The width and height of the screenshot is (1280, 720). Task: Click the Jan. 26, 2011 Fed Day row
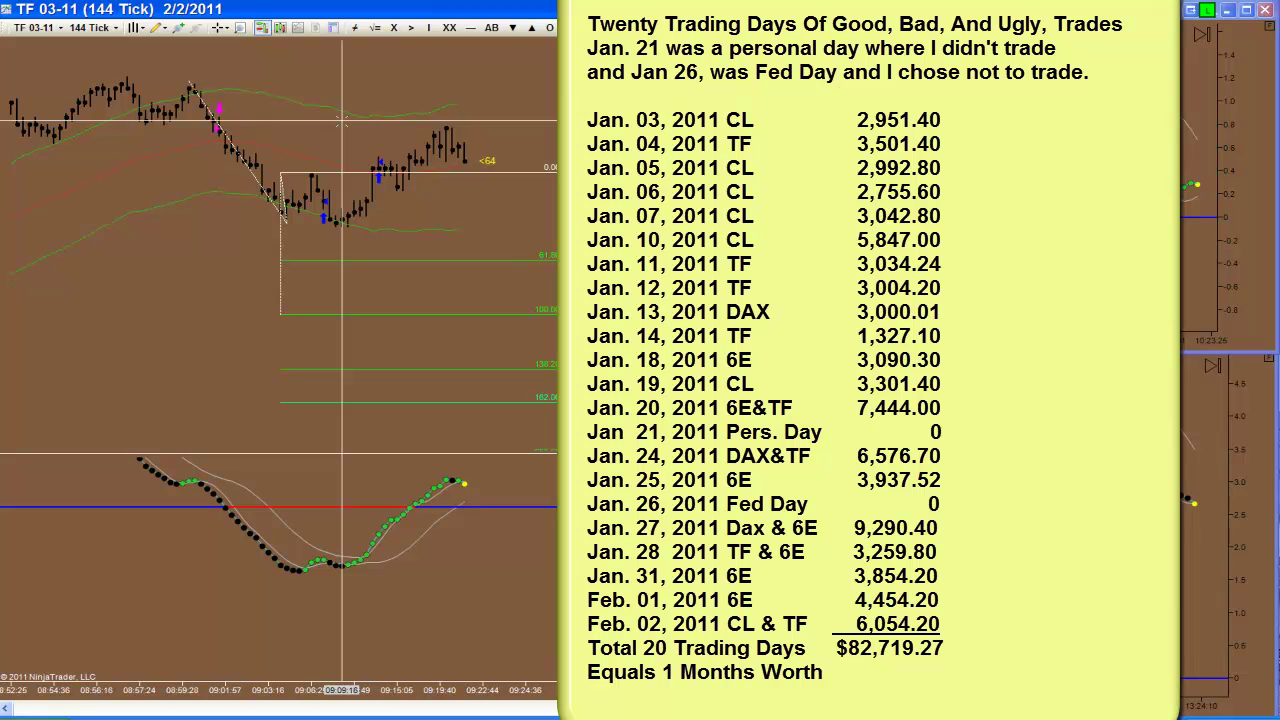point(763,504)
